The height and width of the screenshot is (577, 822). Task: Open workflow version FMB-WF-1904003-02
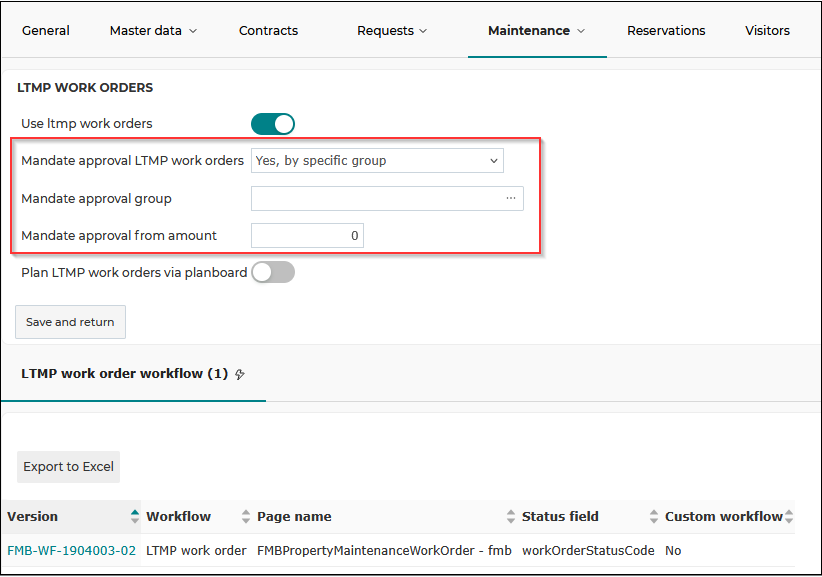click(x=71, y=550)
